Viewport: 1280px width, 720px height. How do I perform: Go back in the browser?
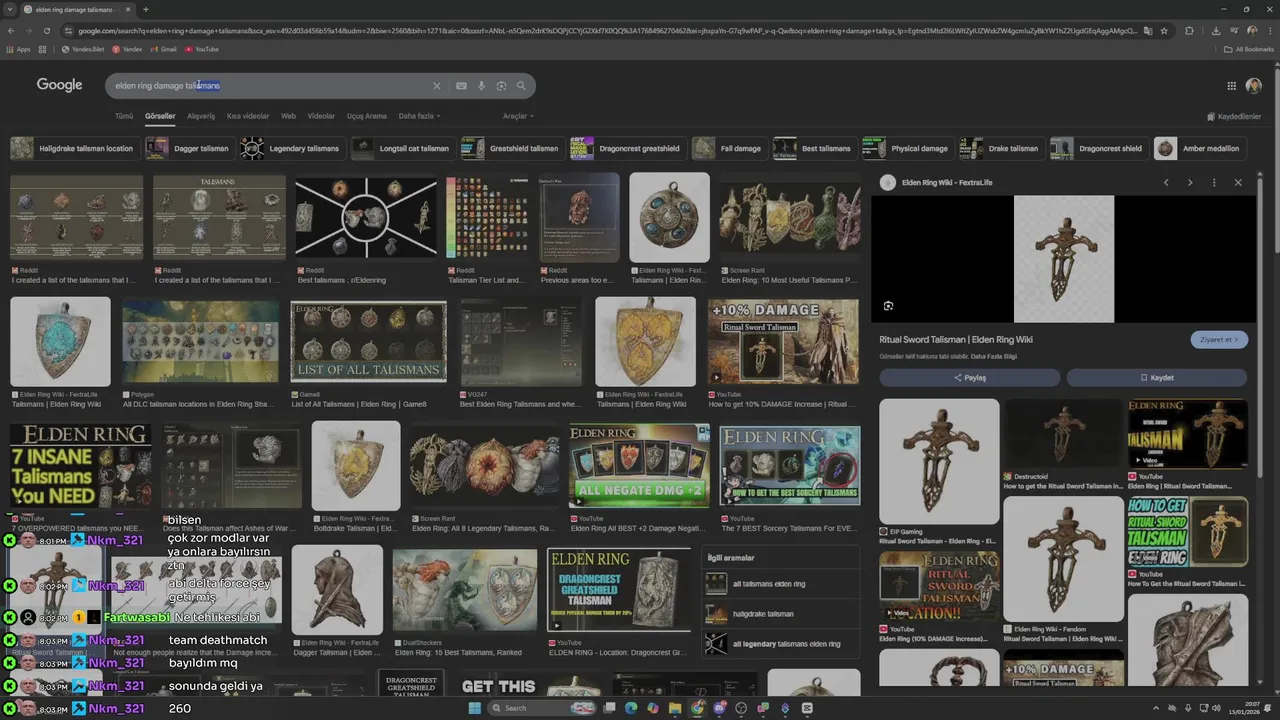tap(12, 30)
